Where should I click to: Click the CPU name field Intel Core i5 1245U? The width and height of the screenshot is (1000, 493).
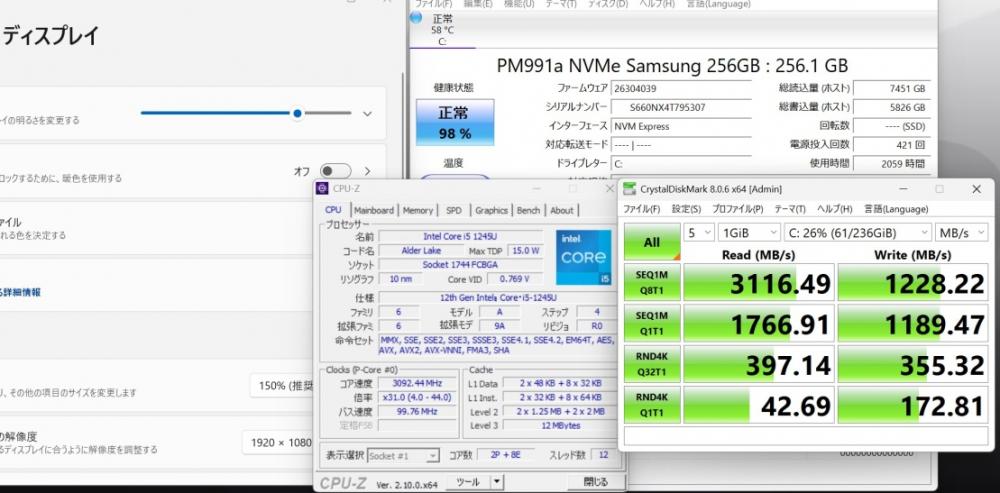(x=460, y=237)
